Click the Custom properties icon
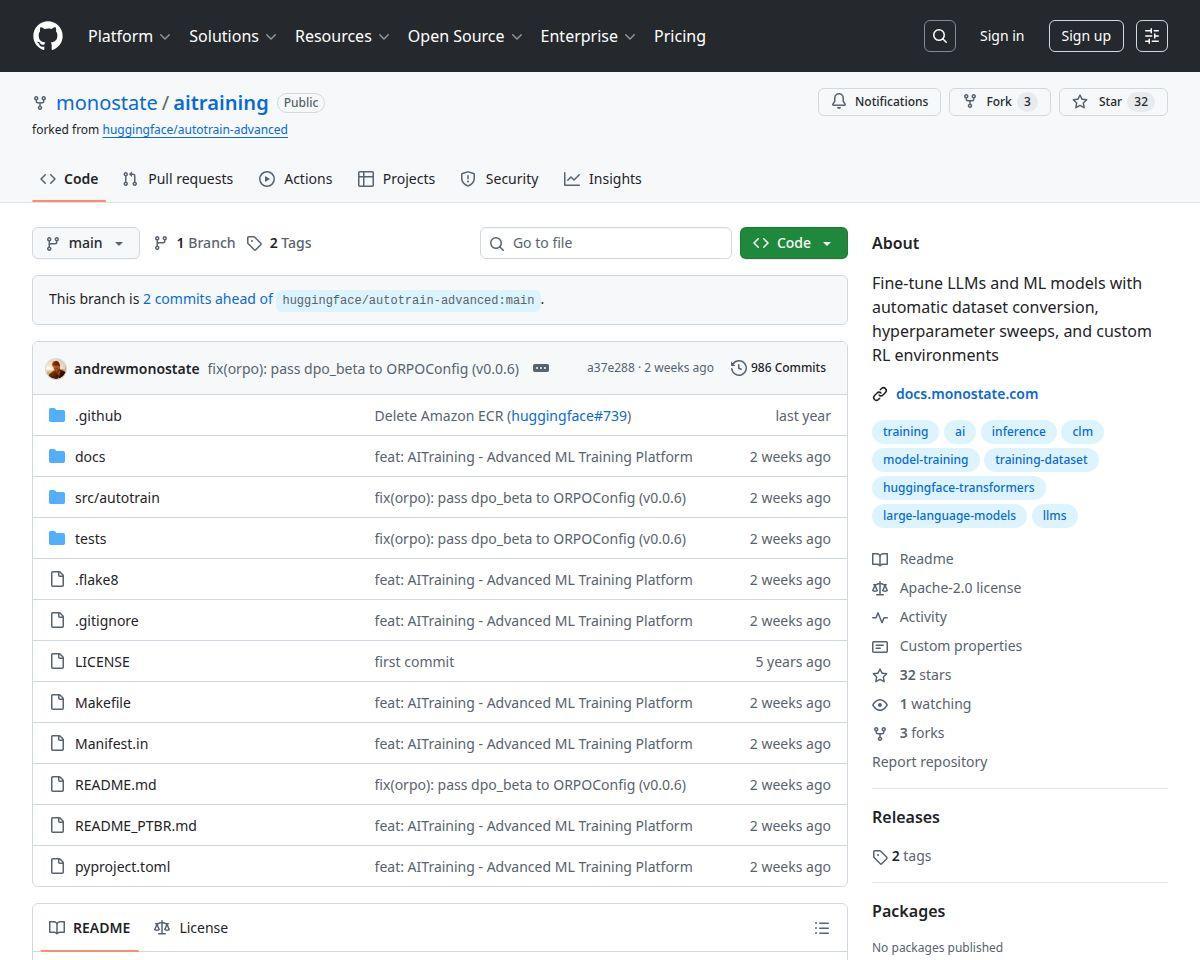Image resolution: width=1200 pixels, height=960 pixels. click(x=880, y=646)
